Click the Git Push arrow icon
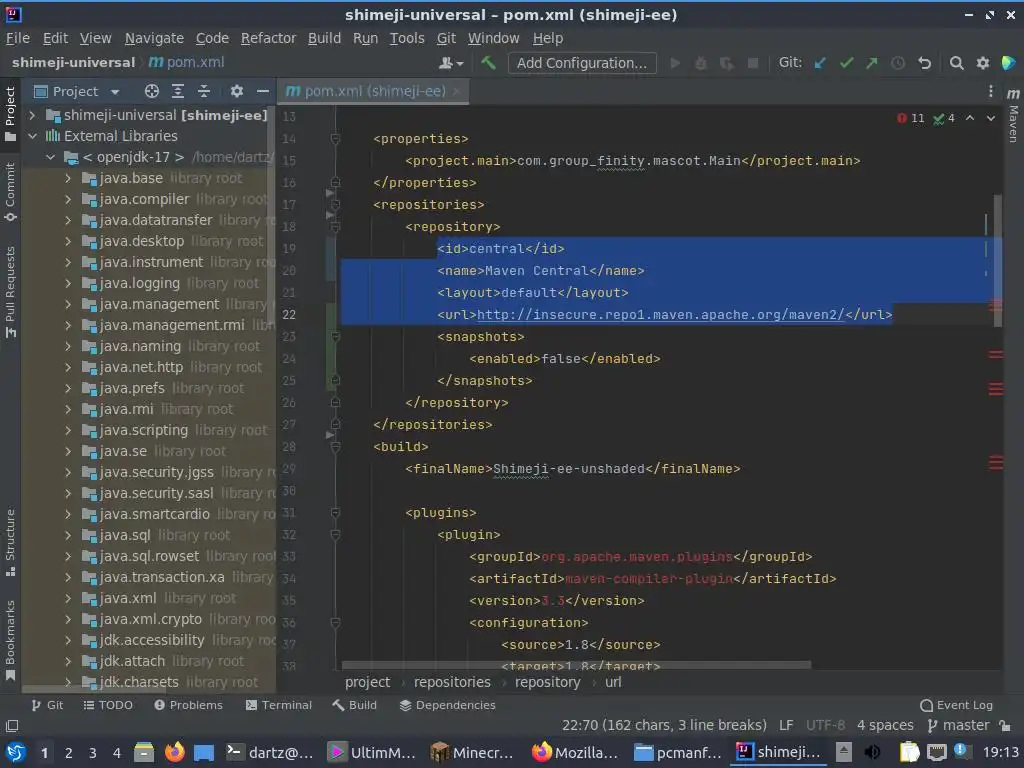The image size is (1024, 768). click(872, 63)
